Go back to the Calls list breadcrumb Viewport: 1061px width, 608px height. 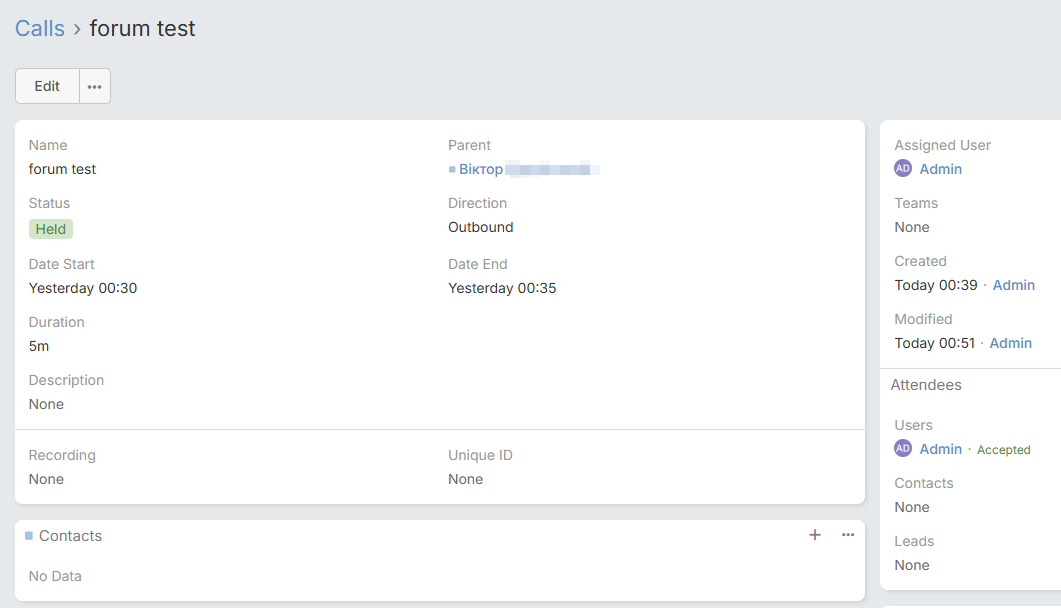click(40, 29)
